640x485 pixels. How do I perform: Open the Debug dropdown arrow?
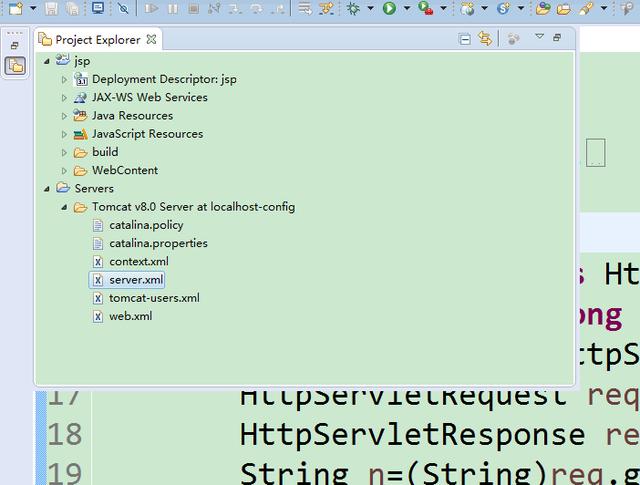coord(370,8)
